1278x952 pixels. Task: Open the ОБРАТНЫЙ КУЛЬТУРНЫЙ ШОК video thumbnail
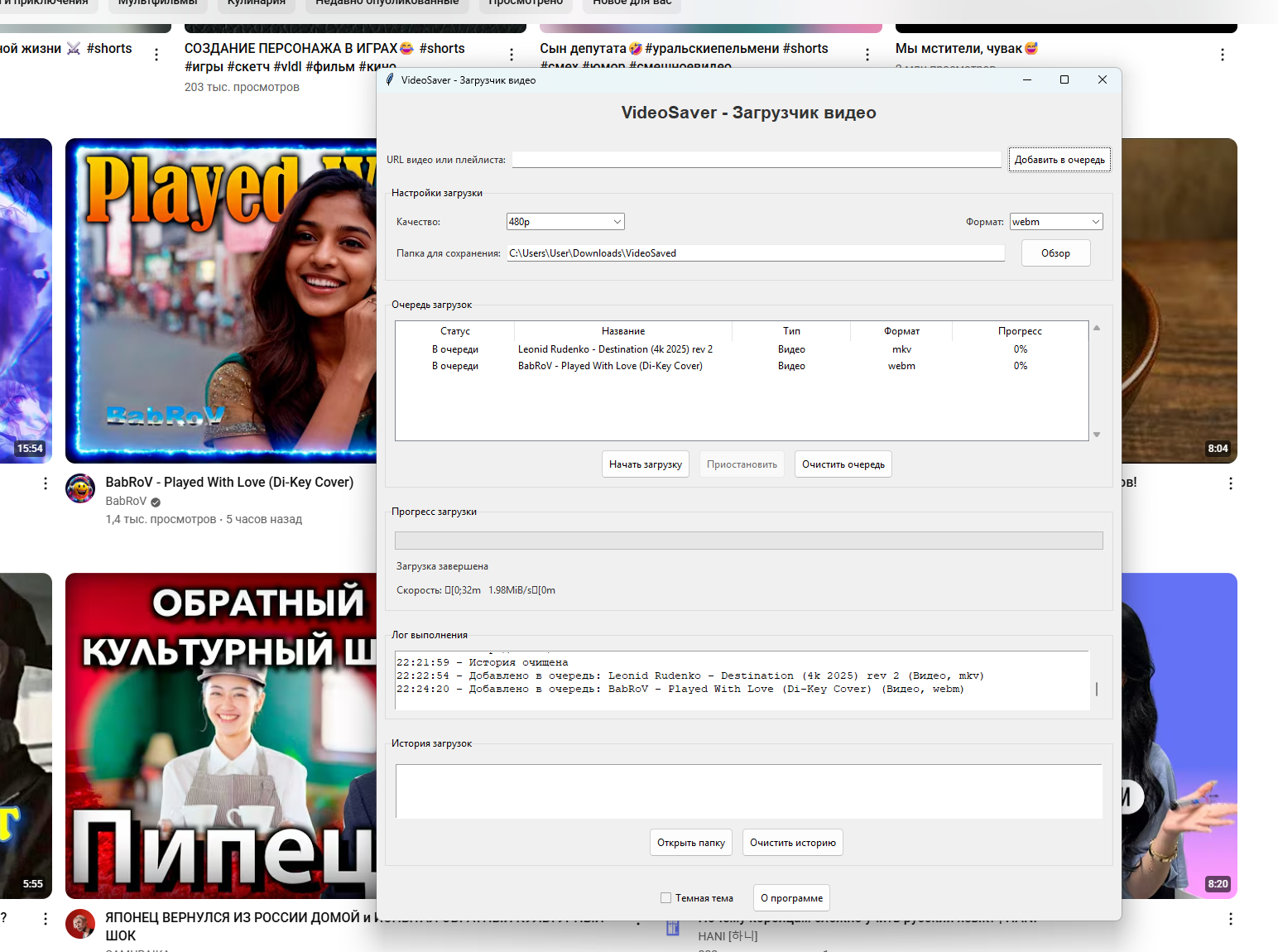coord(221,736)
